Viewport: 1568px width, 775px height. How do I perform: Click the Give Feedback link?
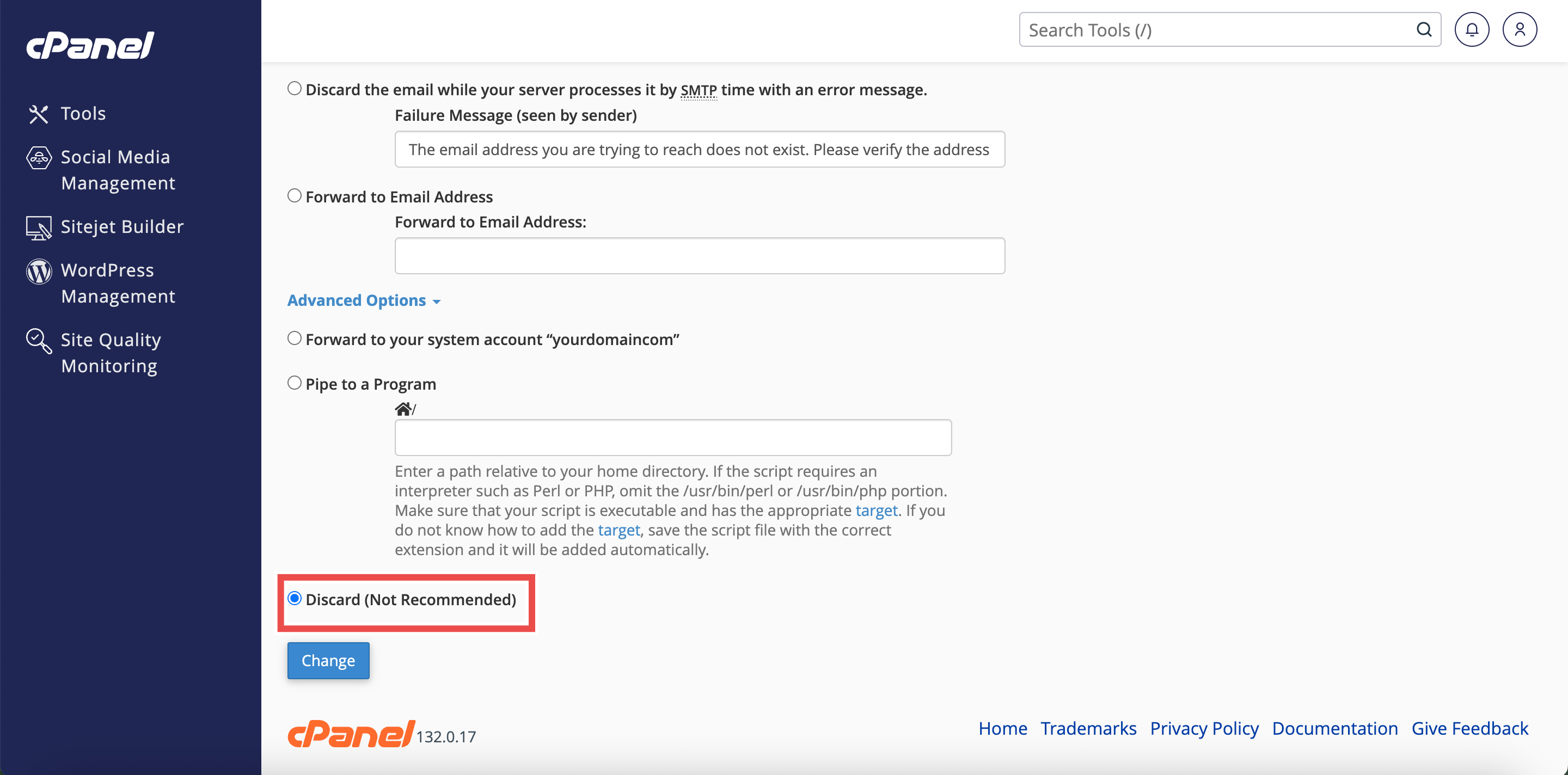[x=1469, y=728]
